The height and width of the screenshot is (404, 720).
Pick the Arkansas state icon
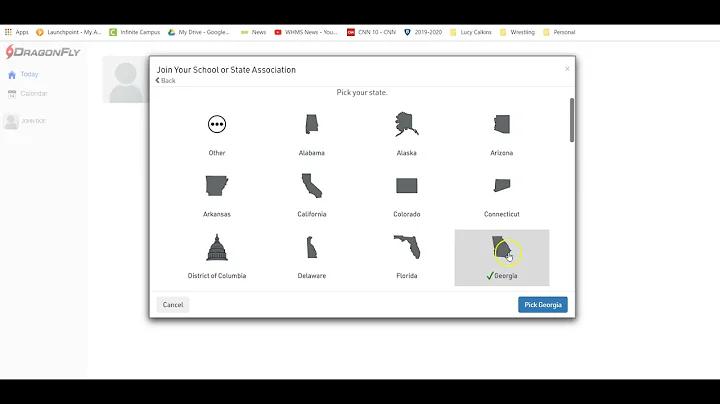click(217, 185)
